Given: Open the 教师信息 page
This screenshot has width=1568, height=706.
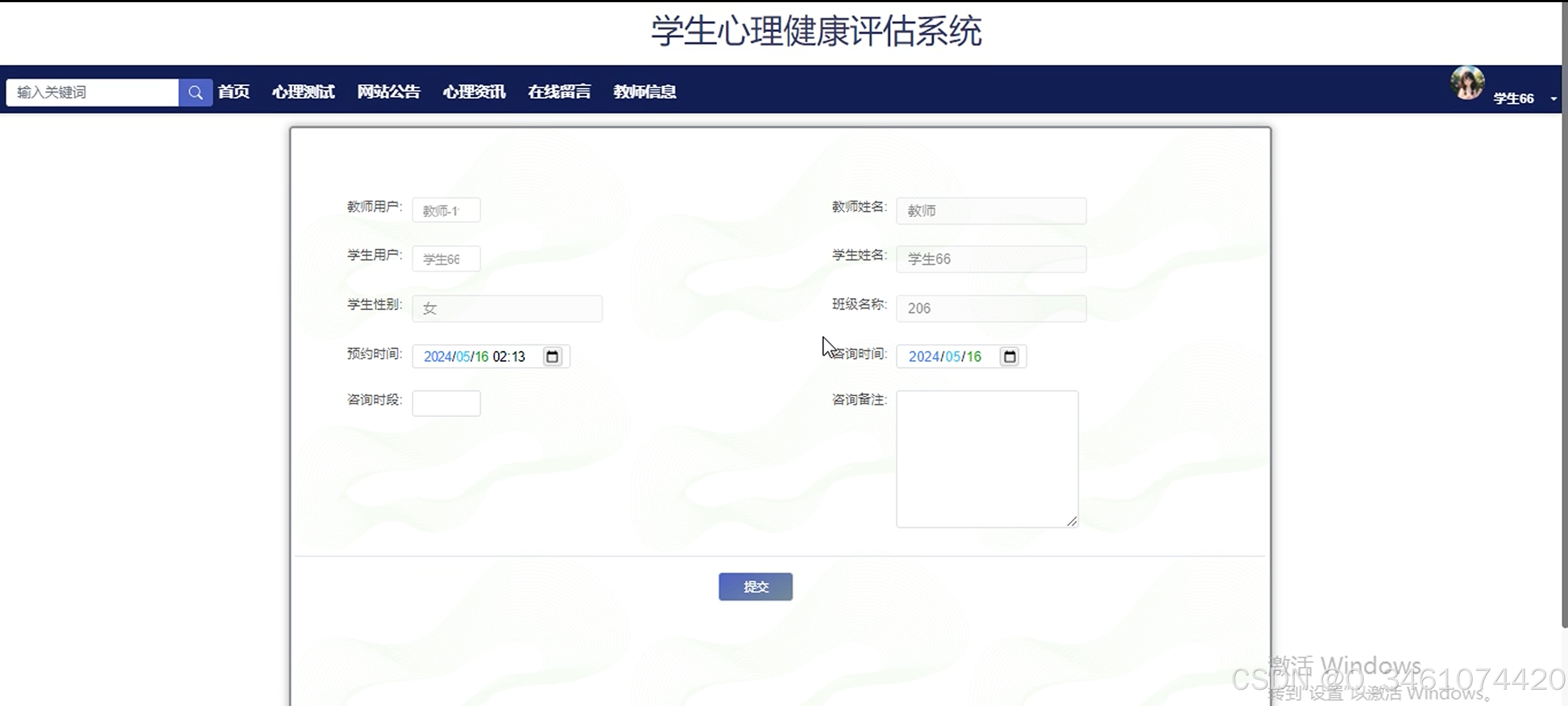Looking at the screenshot, I should click(645, 92).
